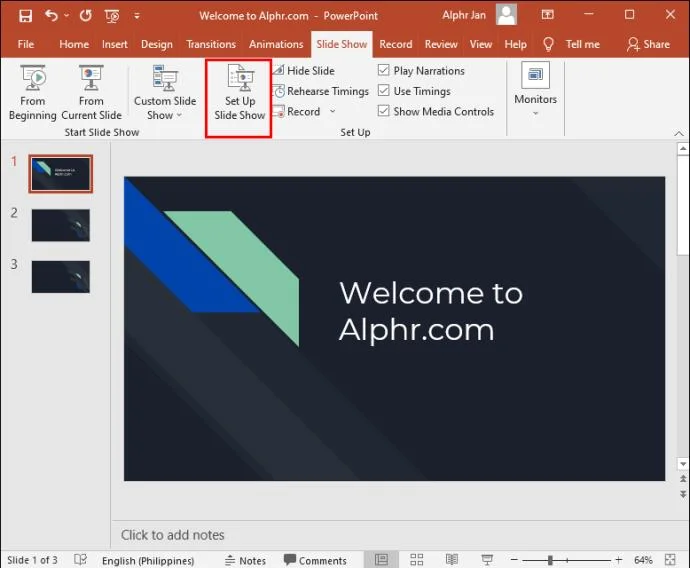Click the Tell me lightbulb search
Image resolution: width=690 pixels, height=568 pixels.
click(548, 44)
